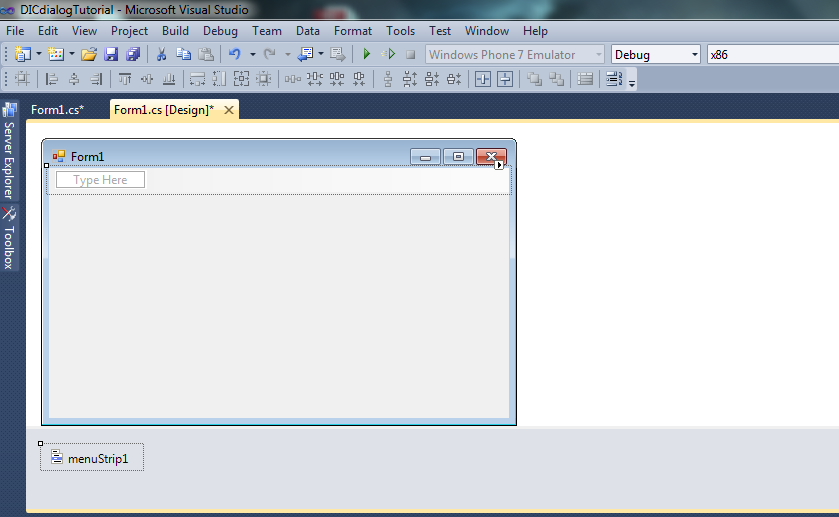Viewport: 839px width, 517px height.
Task: Expand the Add New Item dropdown arrow
Action: point(72,54)
